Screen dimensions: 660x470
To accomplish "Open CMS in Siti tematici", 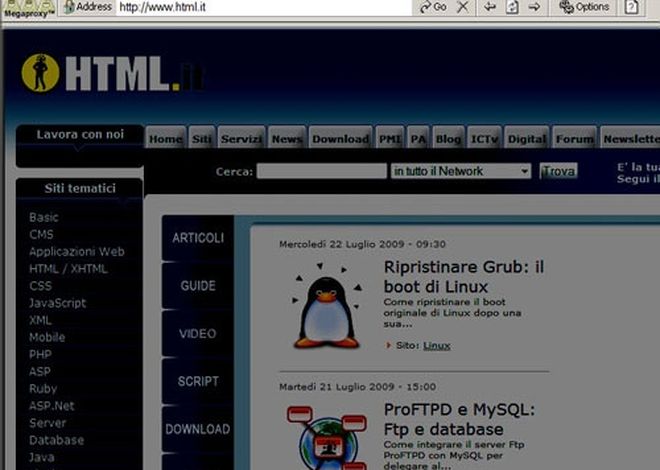I will [x=41, y=234].
